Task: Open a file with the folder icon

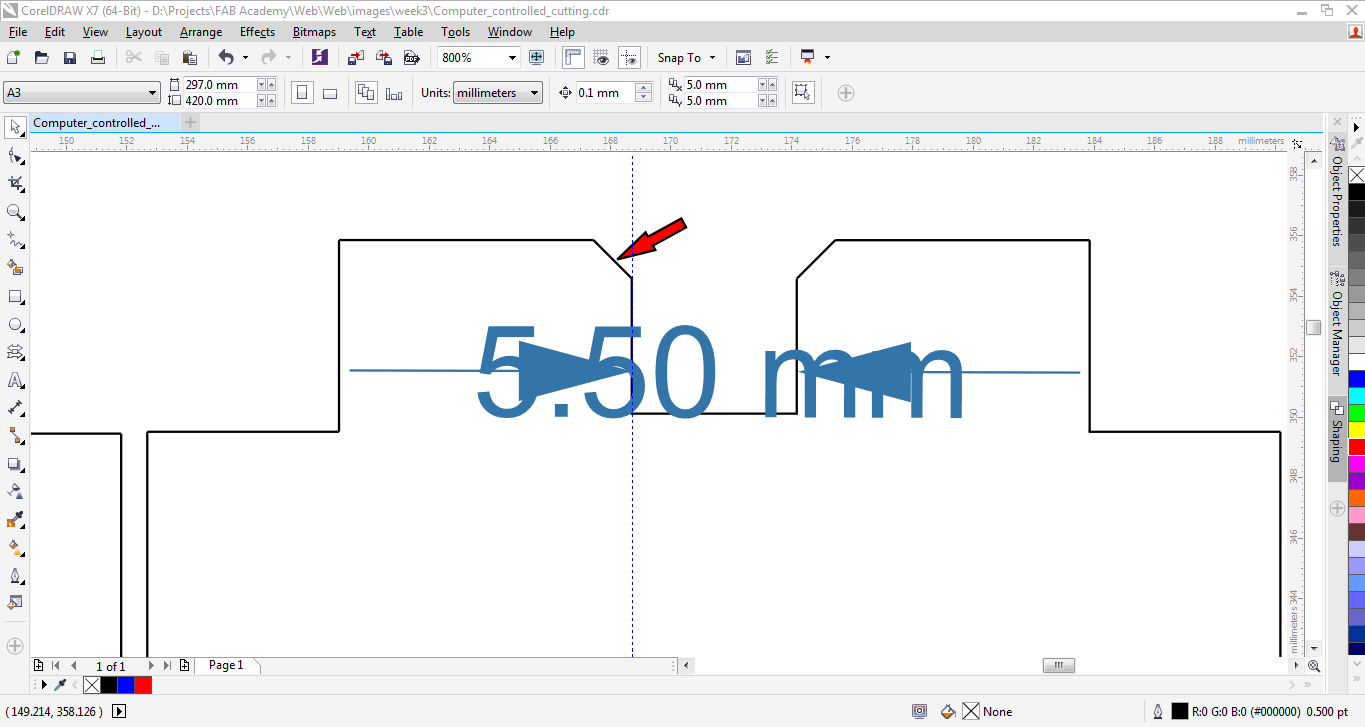Action: 42,58
